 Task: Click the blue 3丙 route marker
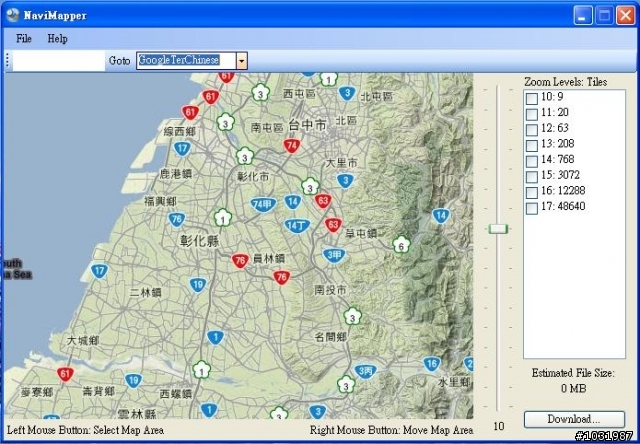point(365,371)
